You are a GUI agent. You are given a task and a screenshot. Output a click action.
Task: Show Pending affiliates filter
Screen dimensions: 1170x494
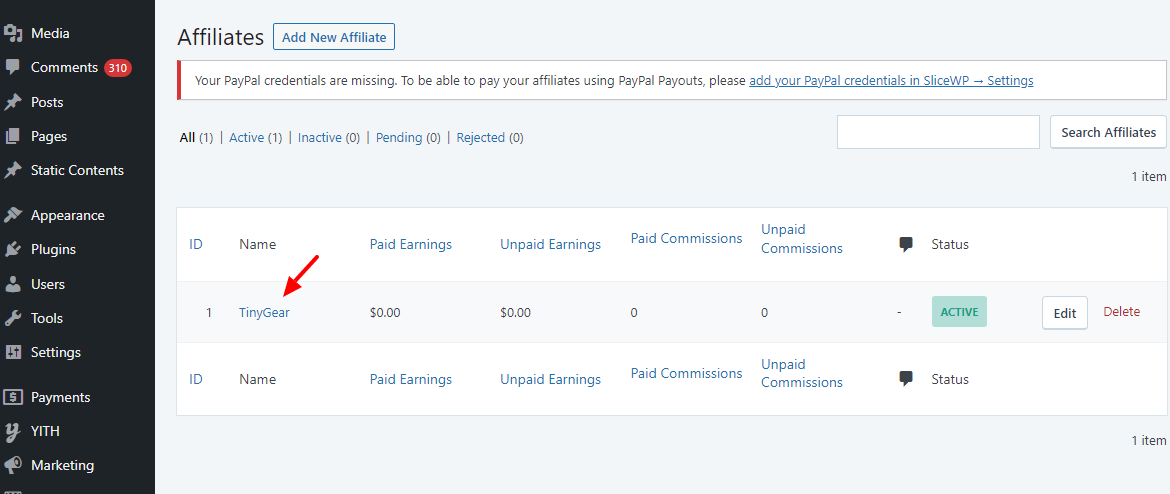[x=399, y=137]
